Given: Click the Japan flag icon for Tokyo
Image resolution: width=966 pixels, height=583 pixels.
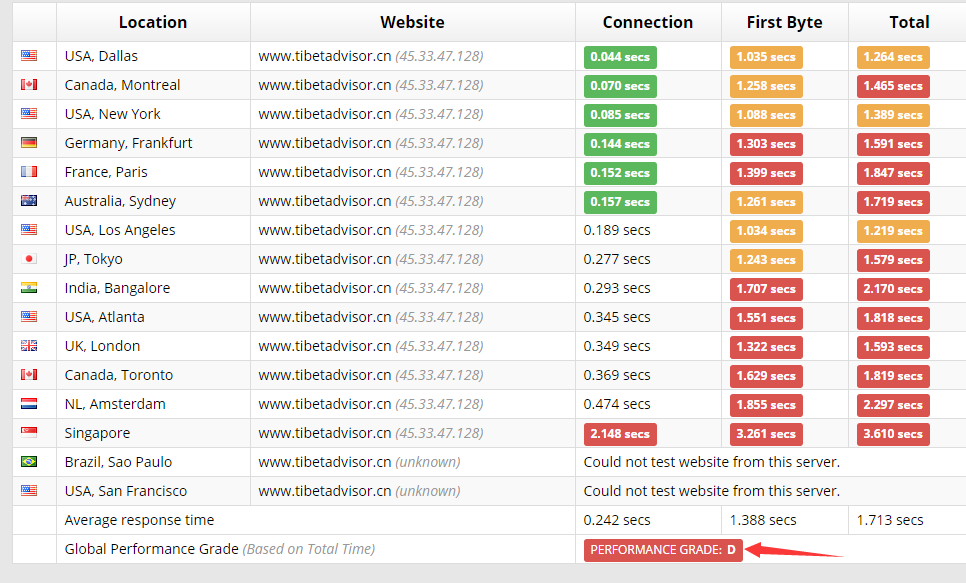Looking at the screenshot, I should (x=29, y=258).
